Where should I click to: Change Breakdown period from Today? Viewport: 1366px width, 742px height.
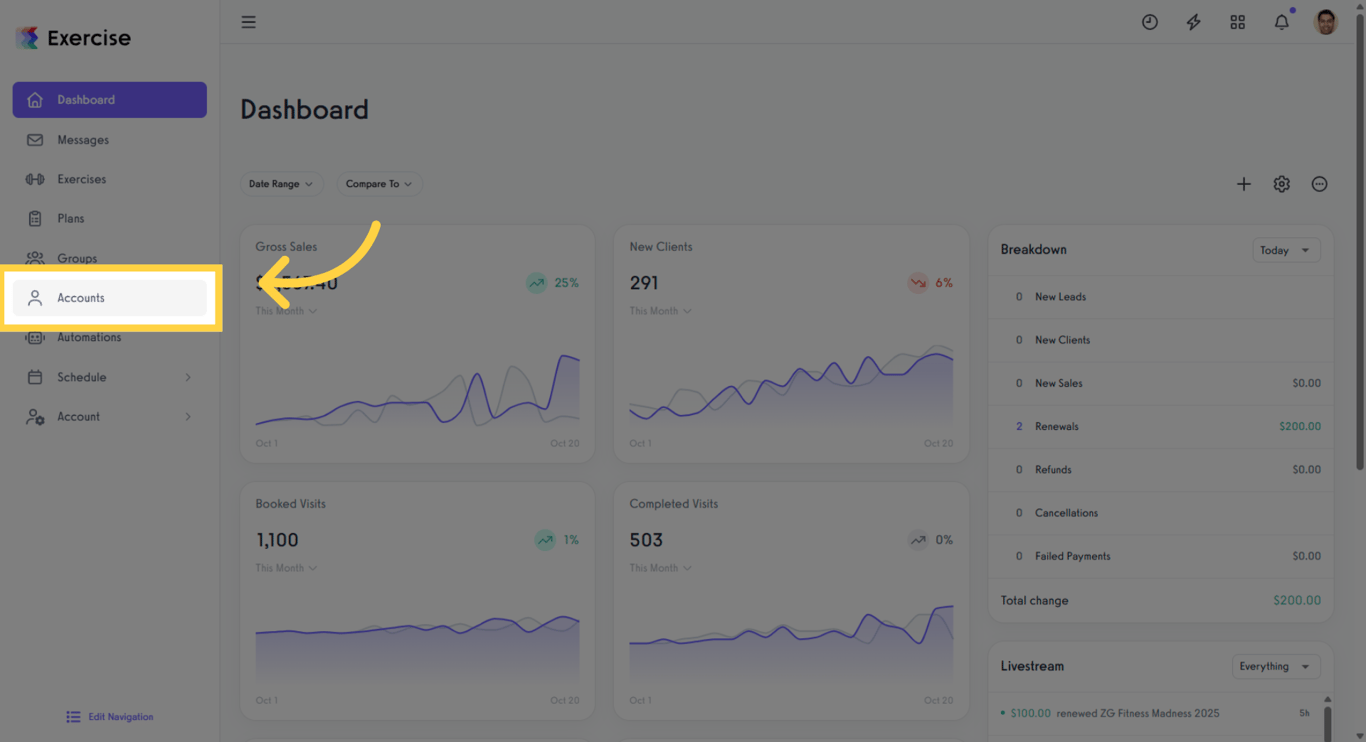pos(1286,250)
